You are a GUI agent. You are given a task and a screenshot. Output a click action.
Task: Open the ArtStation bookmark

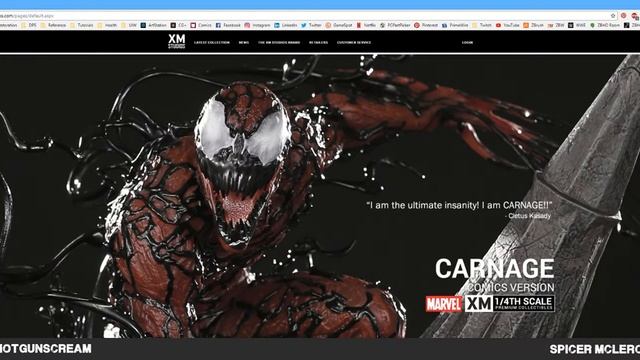(x=153, y=25)
